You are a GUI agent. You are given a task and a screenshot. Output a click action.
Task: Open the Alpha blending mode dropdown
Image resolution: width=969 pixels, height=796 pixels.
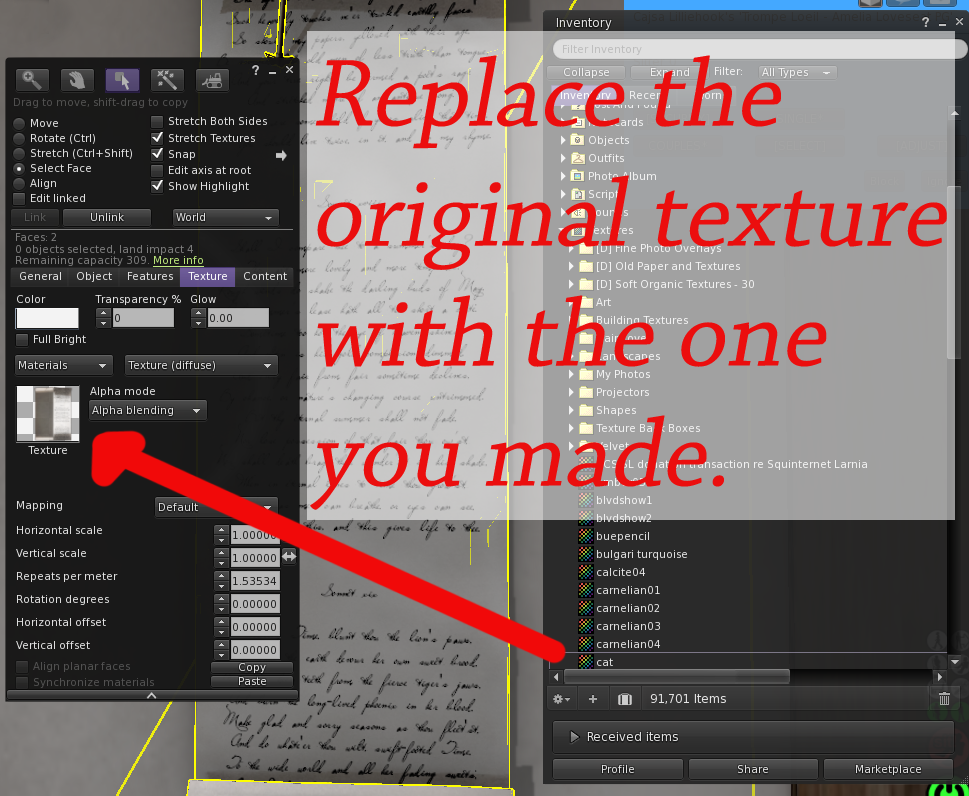[x=147, y=411]
